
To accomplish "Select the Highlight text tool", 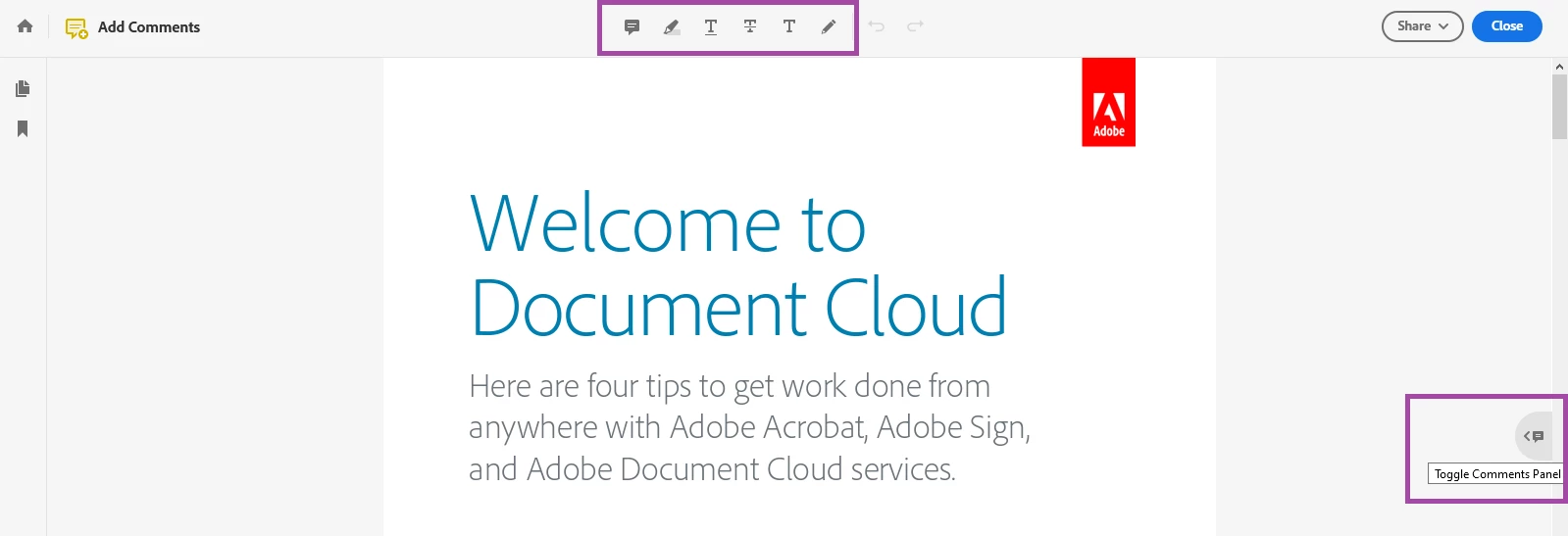I will pos(672,26).
